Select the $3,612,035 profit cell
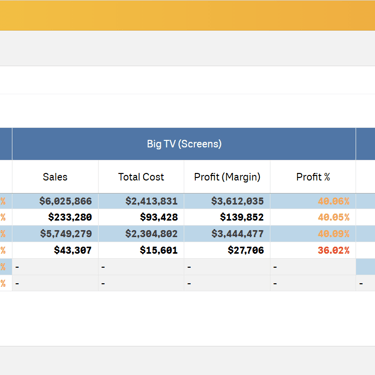 click(x=227, y=201)
